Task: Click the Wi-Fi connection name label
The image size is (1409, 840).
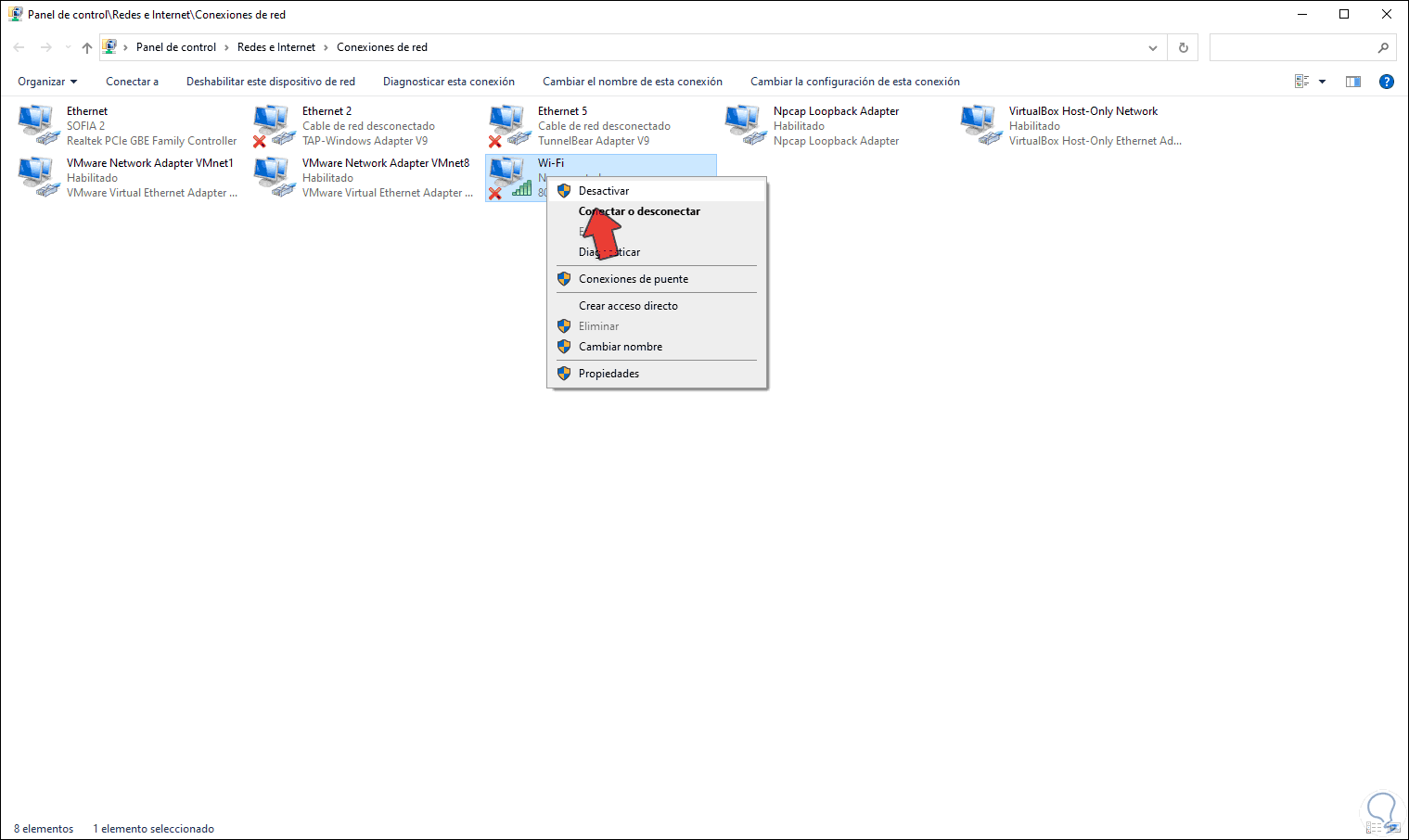Action: pos(551,163)
